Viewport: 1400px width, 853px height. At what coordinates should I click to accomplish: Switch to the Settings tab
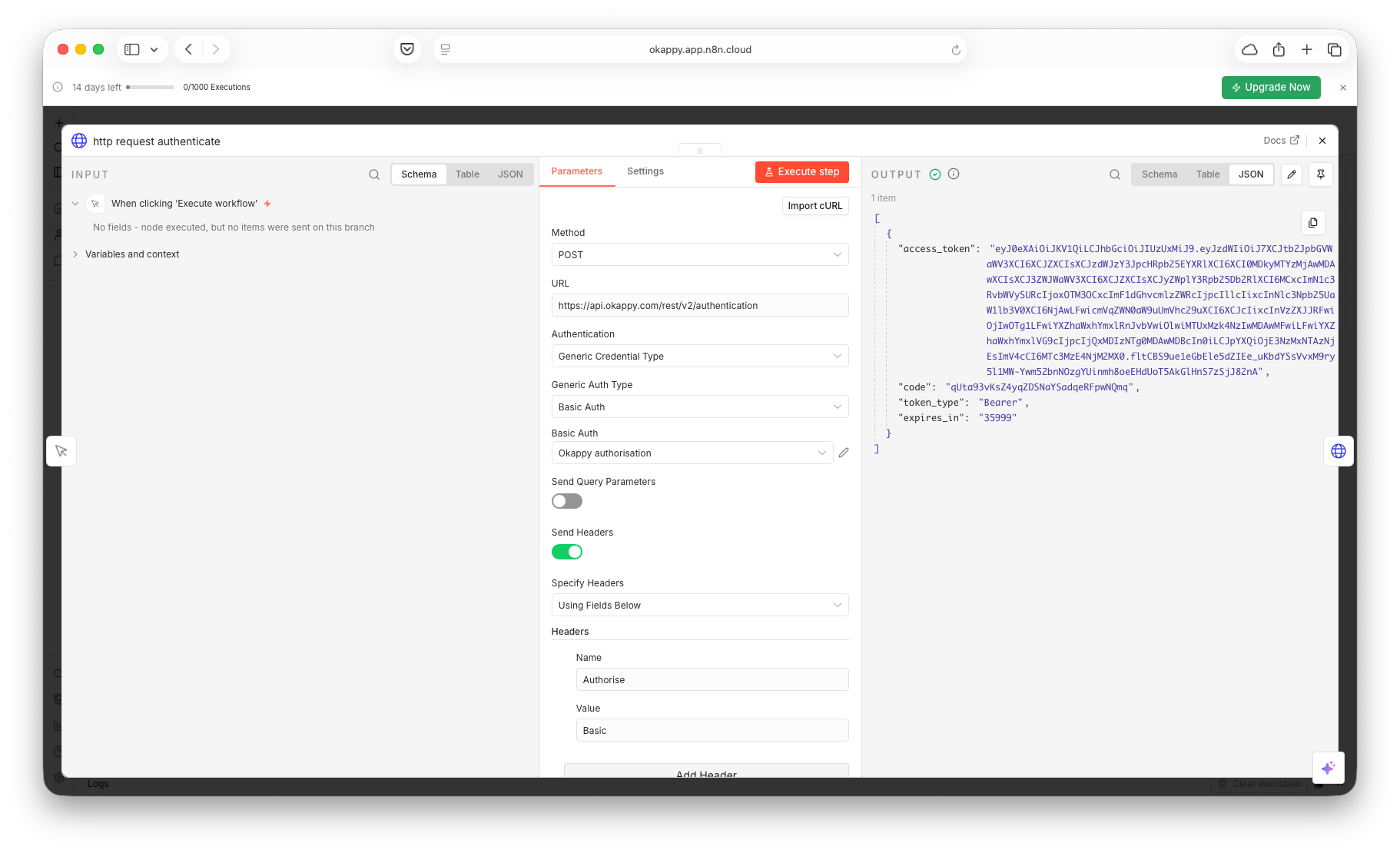click(x=645, y=171)
